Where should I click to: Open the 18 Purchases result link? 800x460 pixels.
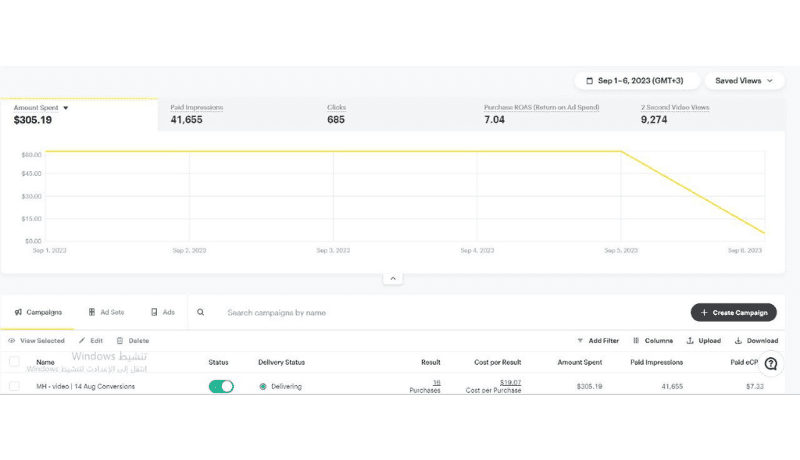pos(436,382)
